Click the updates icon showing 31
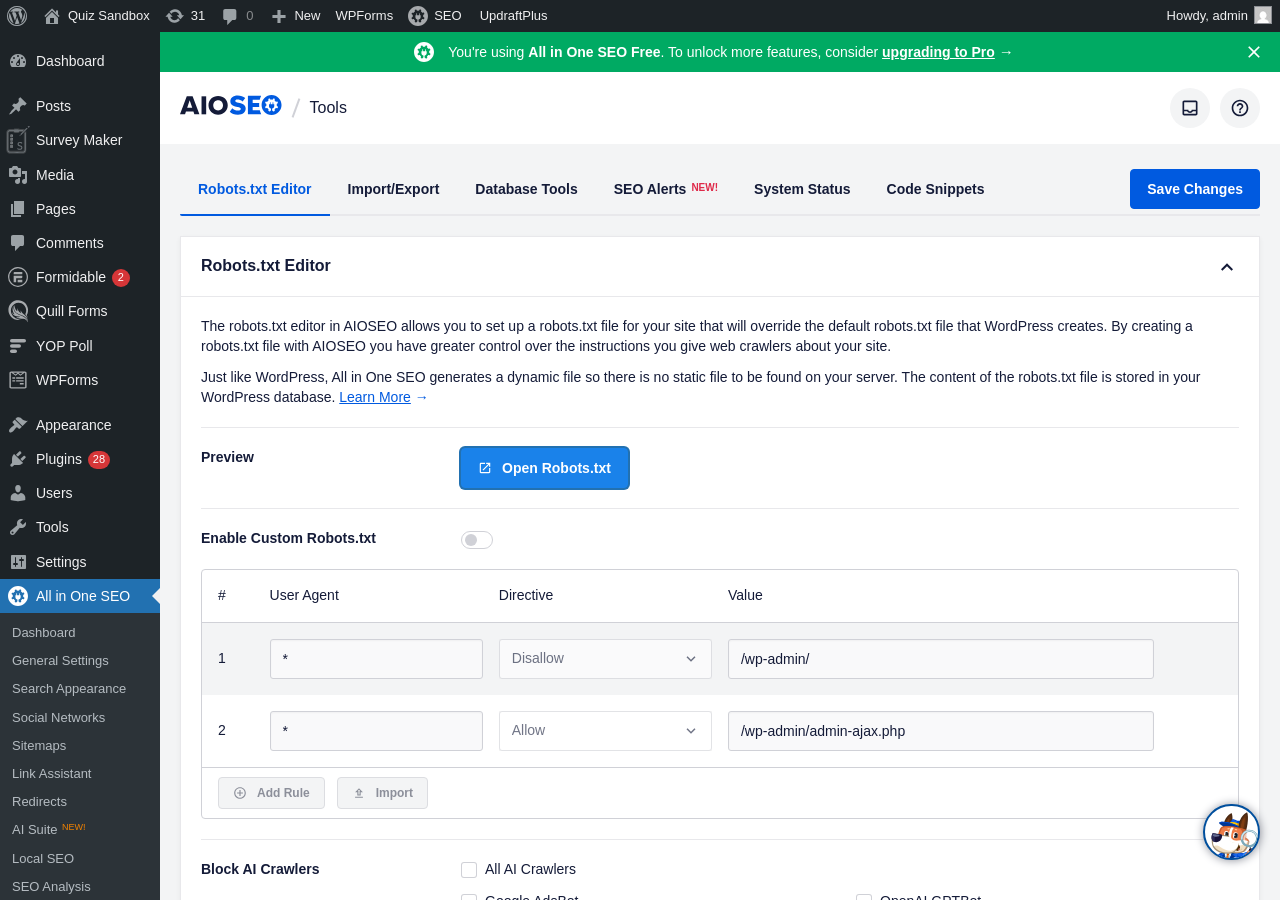Viewport: 1280px width, 900px height. click(x=175, y=16)
